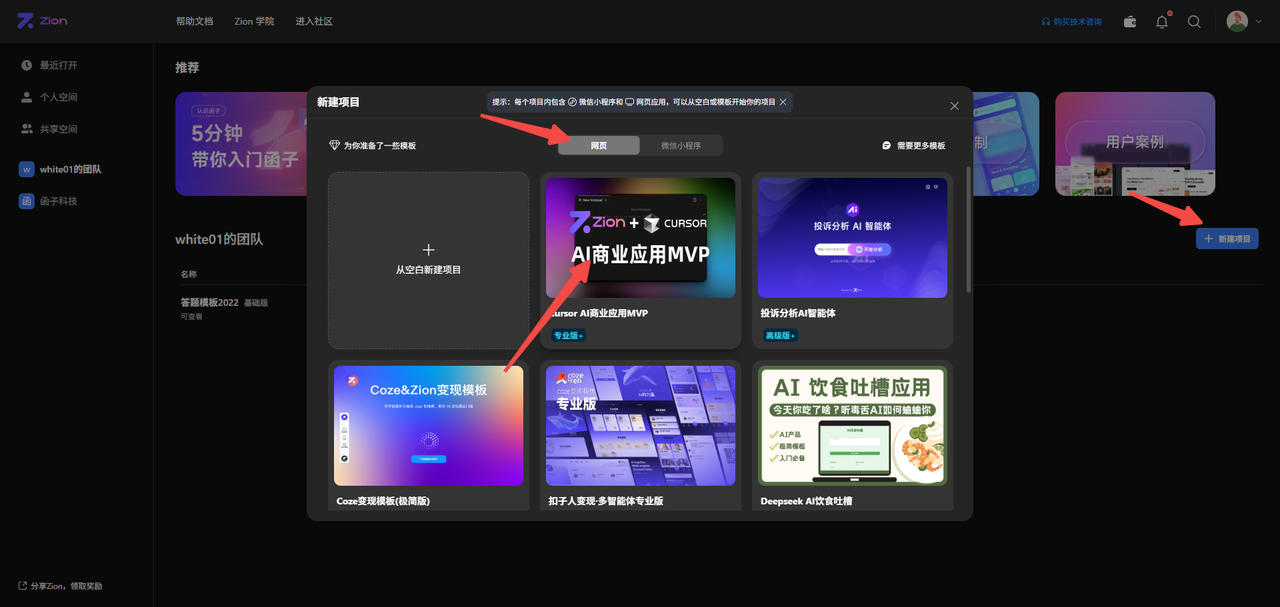The height and width of the screenshot is (607, 1280).
Task: Click the person icon beside 个人空间
Action: pos(27,97)
